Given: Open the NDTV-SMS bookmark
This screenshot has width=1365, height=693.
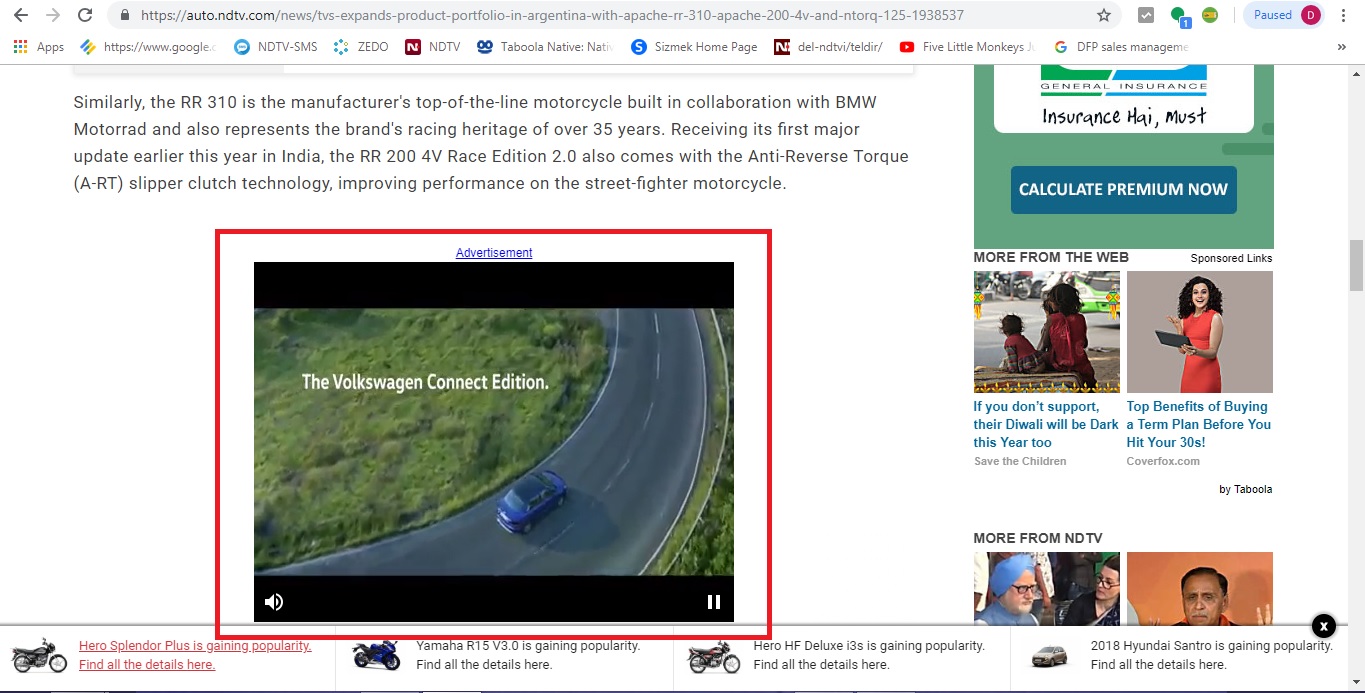Looking at the screenshot, I should coord(276,47).
